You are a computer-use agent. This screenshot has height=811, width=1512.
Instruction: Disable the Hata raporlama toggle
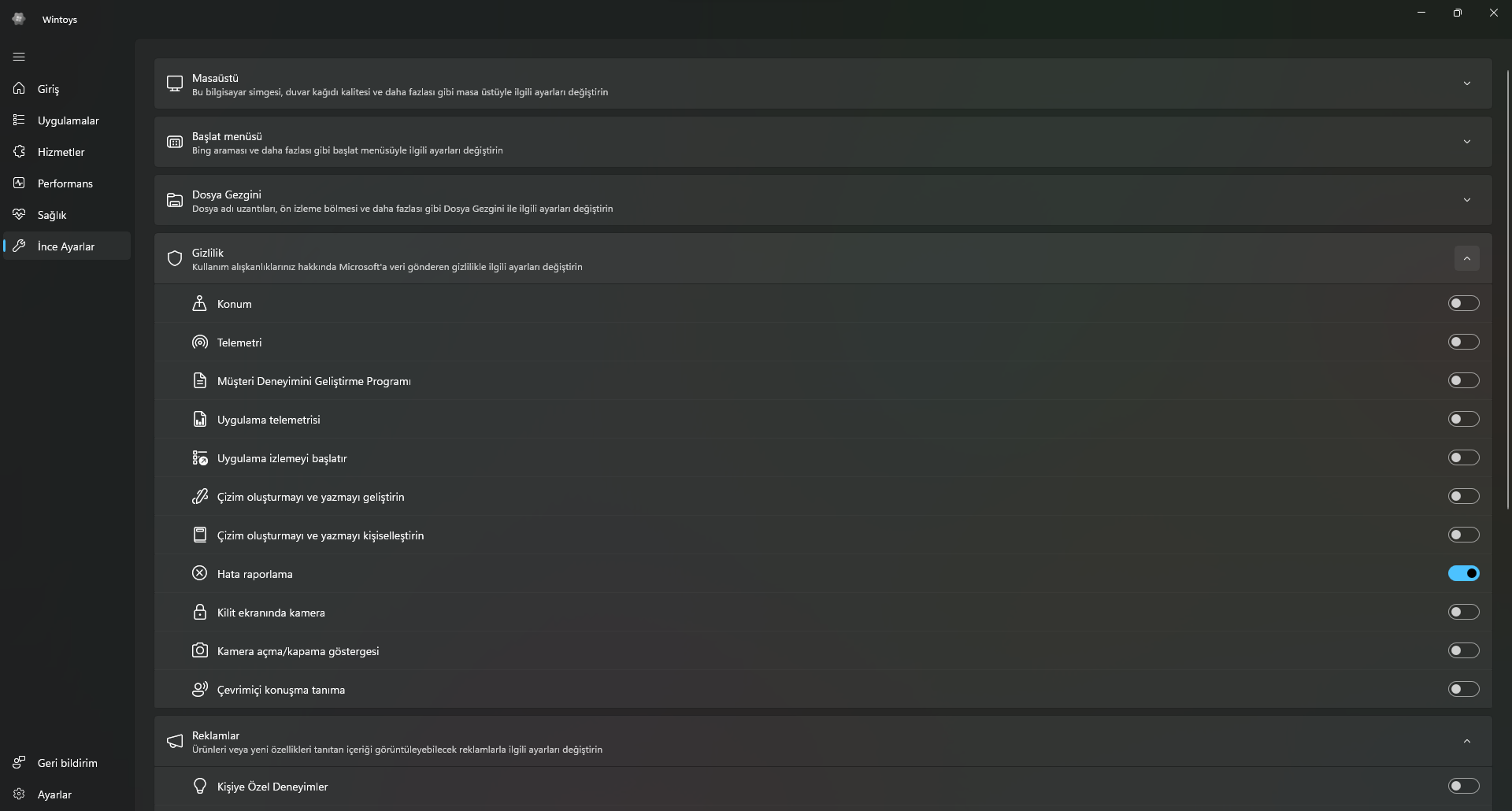pos(1463,574)
